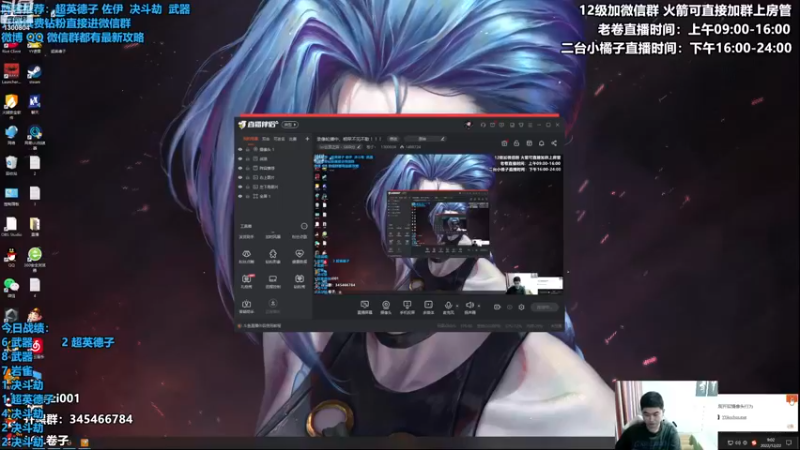Open the OBS Studio desktop shortcut

click(11, 227)
